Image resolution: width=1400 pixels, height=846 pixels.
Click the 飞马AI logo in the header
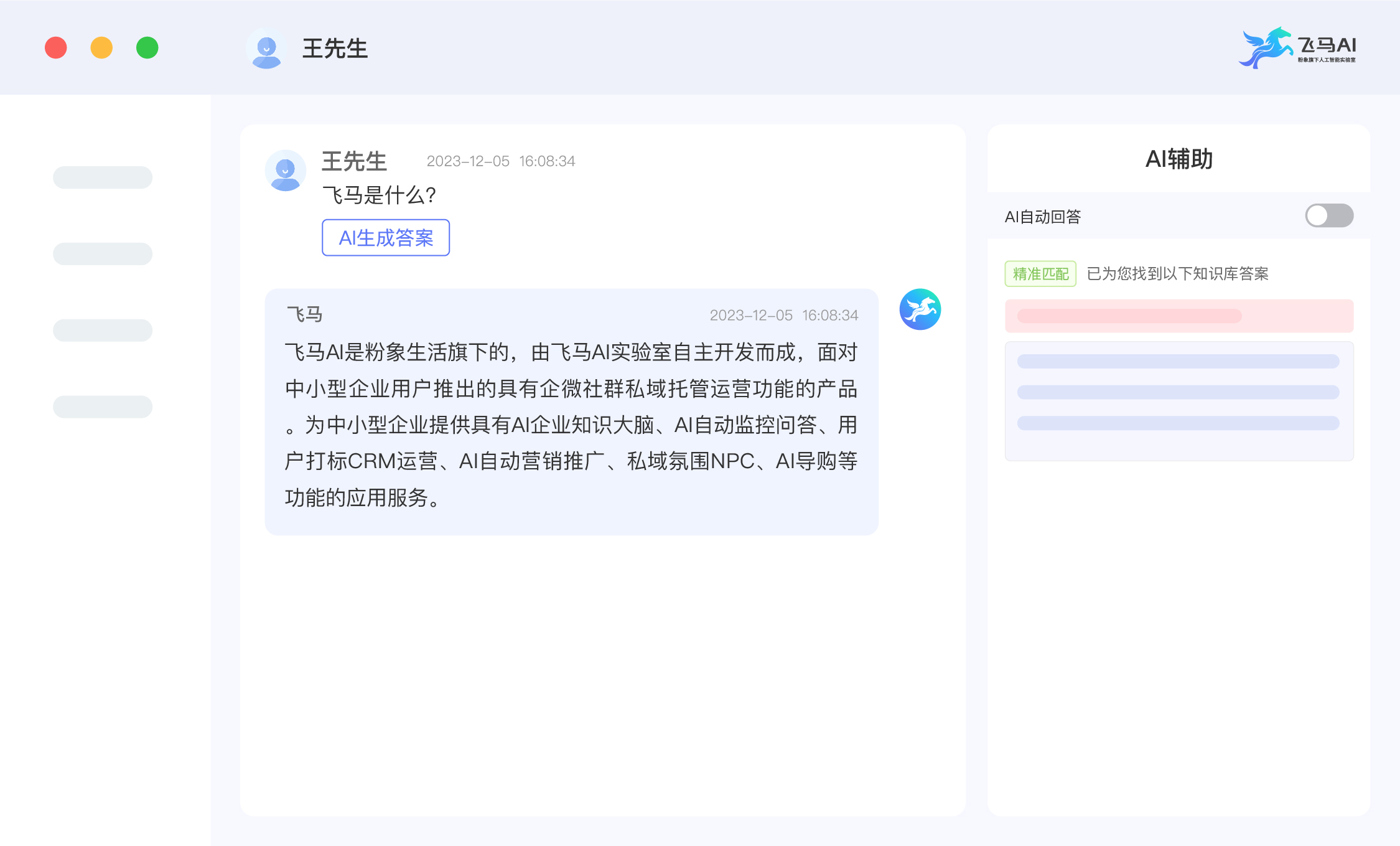click(x=1297, y=48)
